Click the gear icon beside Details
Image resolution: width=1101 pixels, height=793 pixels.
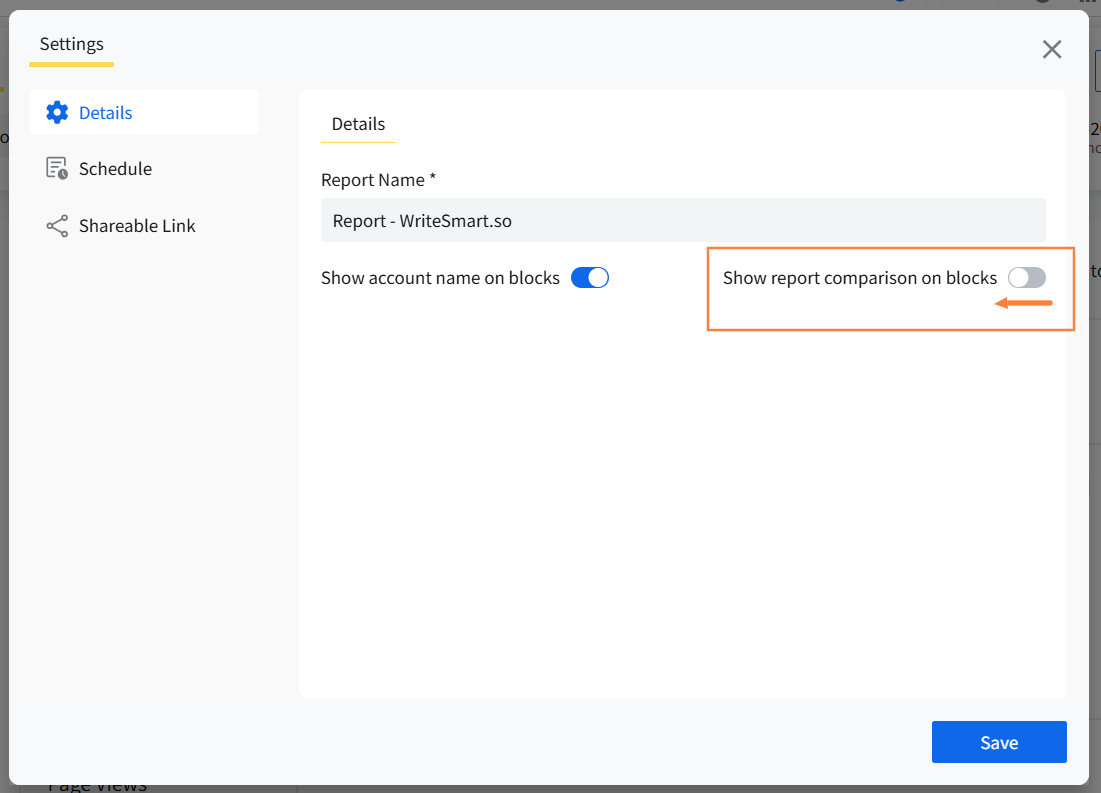57,112
